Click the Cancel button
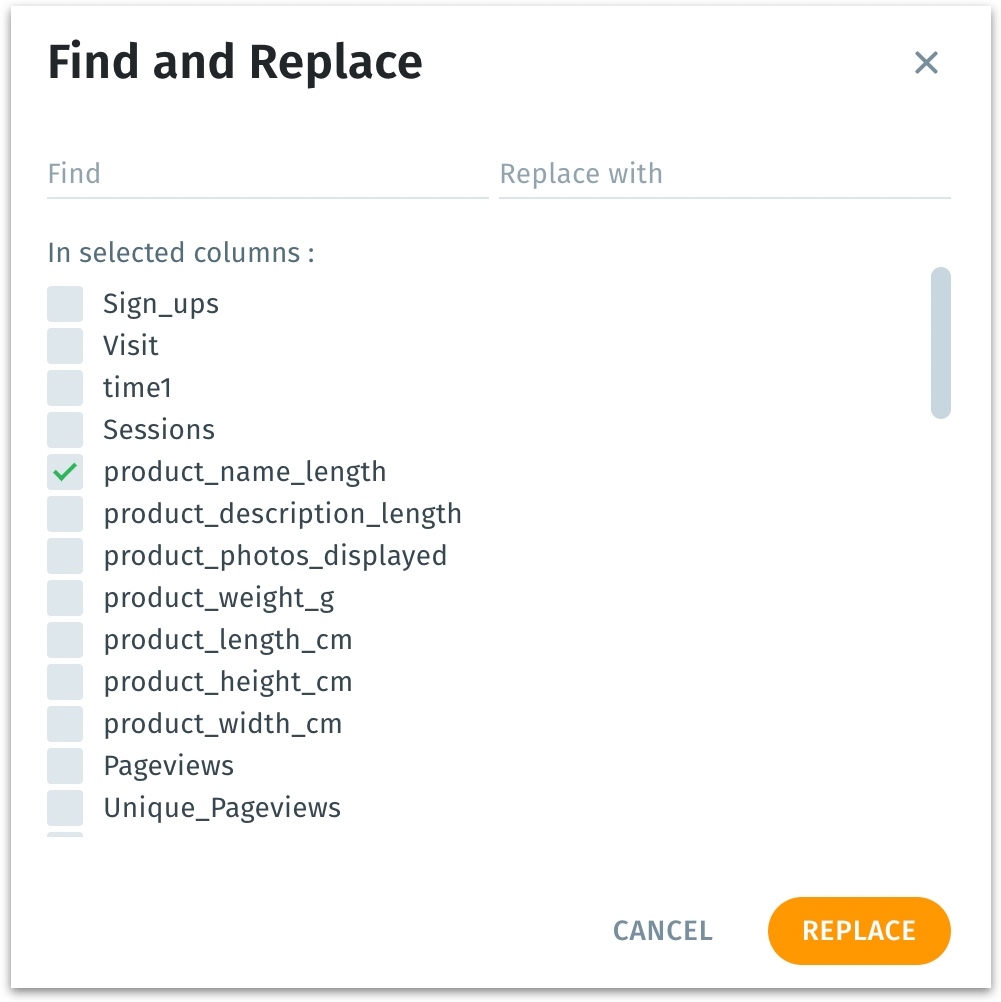 [662, 931]
